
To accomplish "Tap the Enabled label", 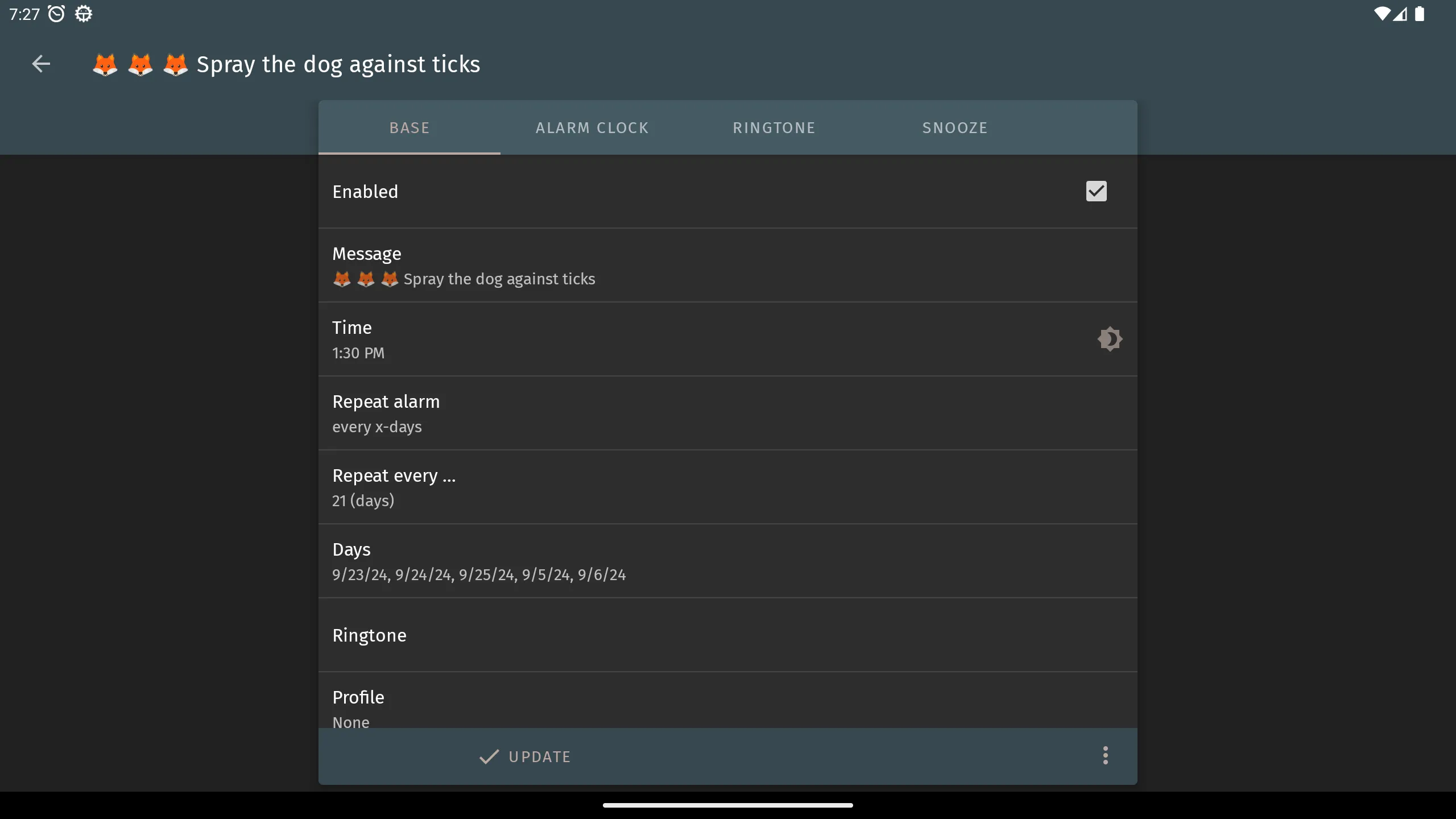I will click(x=365, y=192).
